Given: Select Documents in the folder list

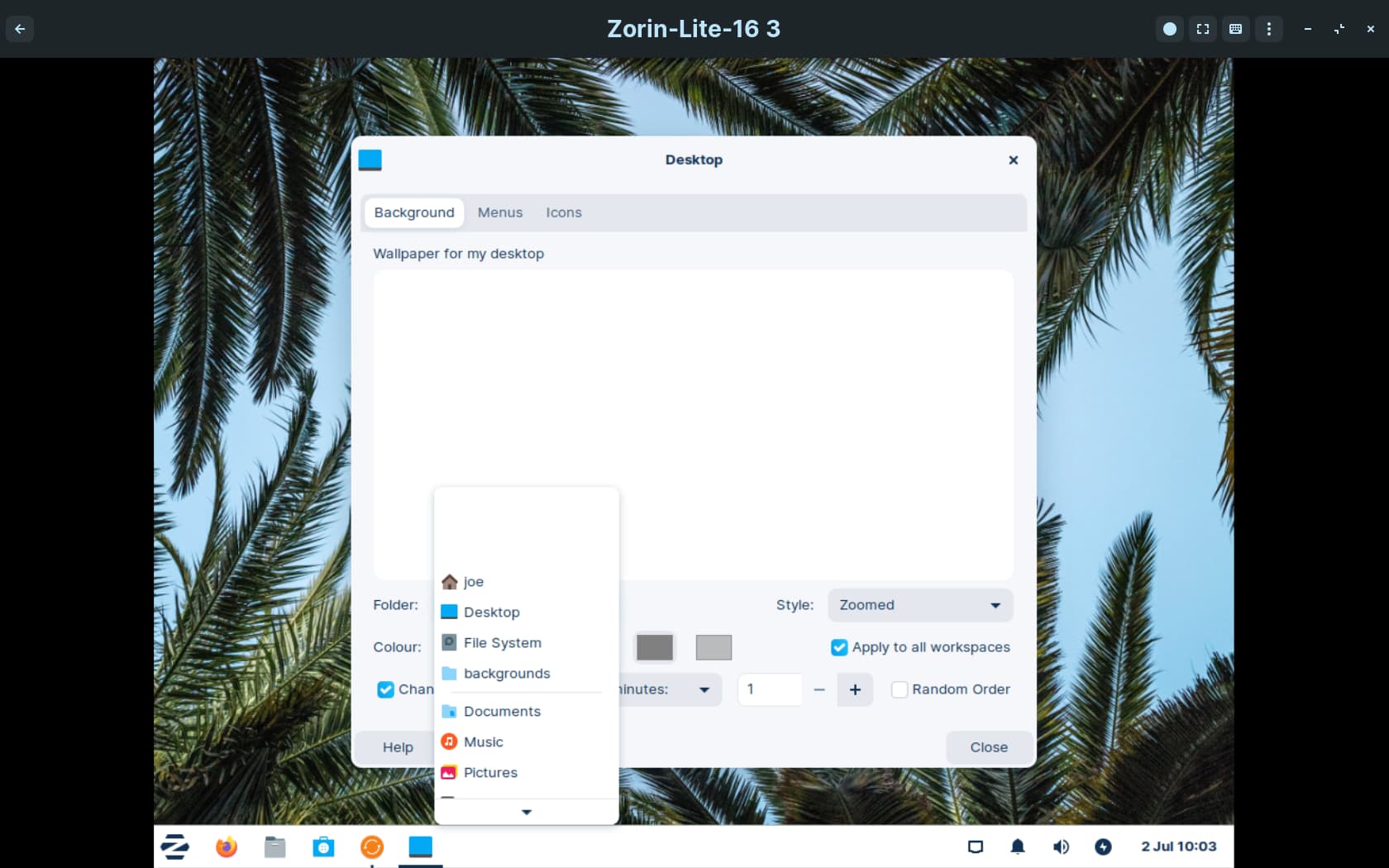Looking at the screenshot, I should (x=526, y=712).
